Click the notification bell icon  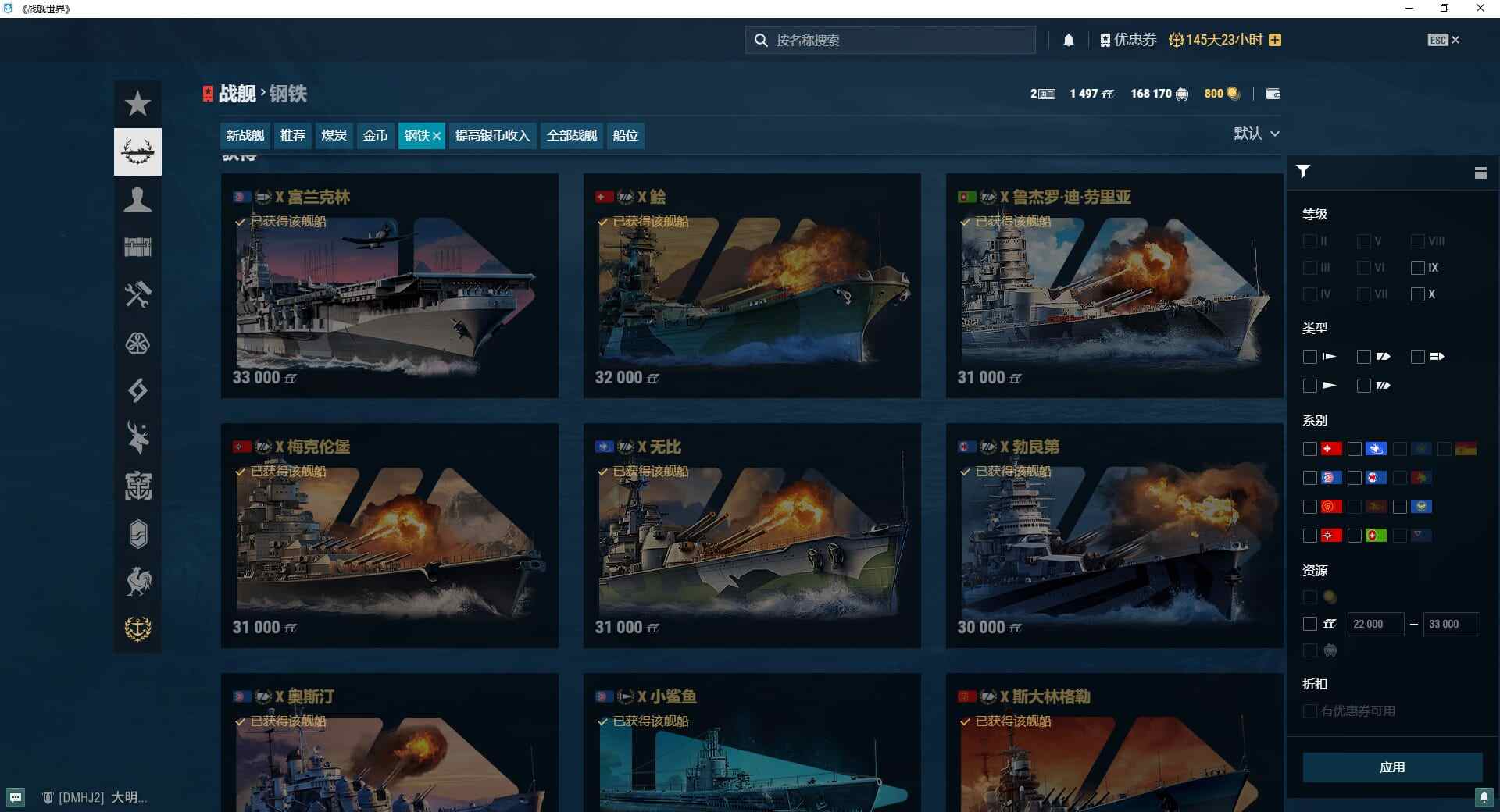click(x=1070, y=39)
